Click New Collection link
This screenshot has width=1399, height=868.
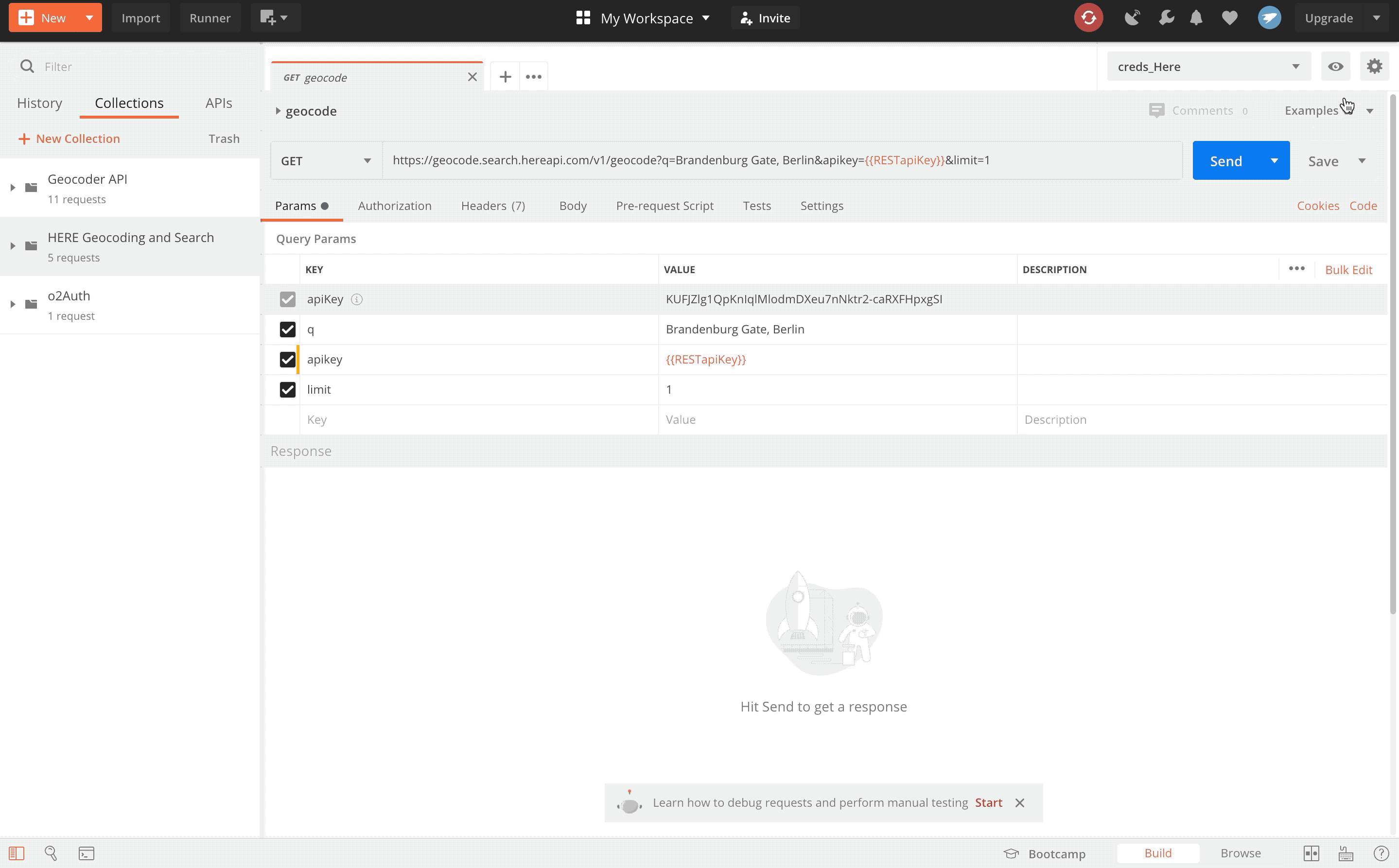point(70,139)
